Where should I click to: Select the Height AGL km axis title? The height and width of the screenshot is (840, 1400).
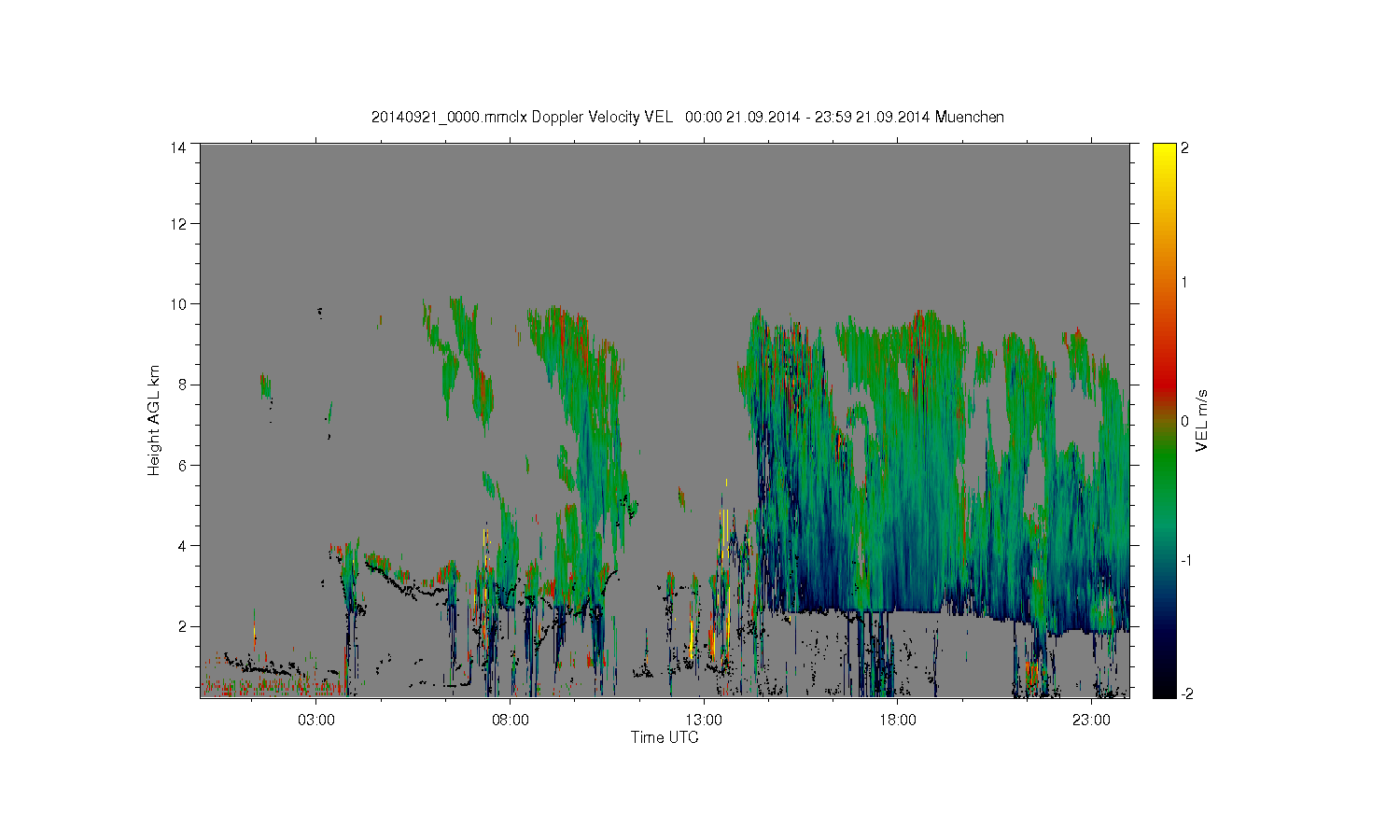(x=154, y=420)
